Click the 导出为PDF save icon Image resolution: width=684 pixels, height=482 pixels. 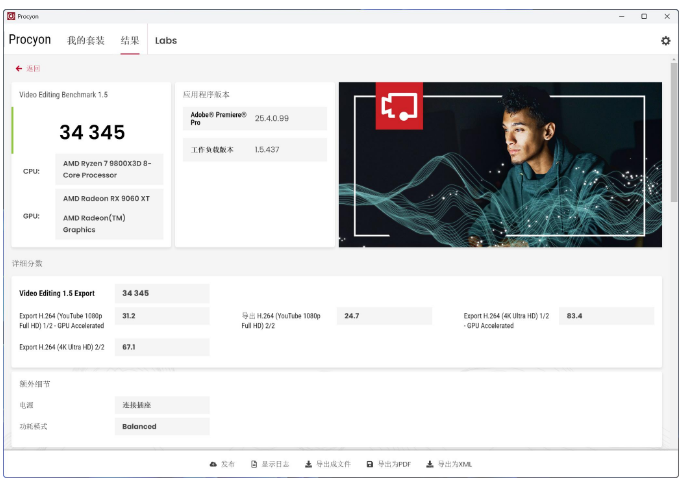click(x=370, y=464)
